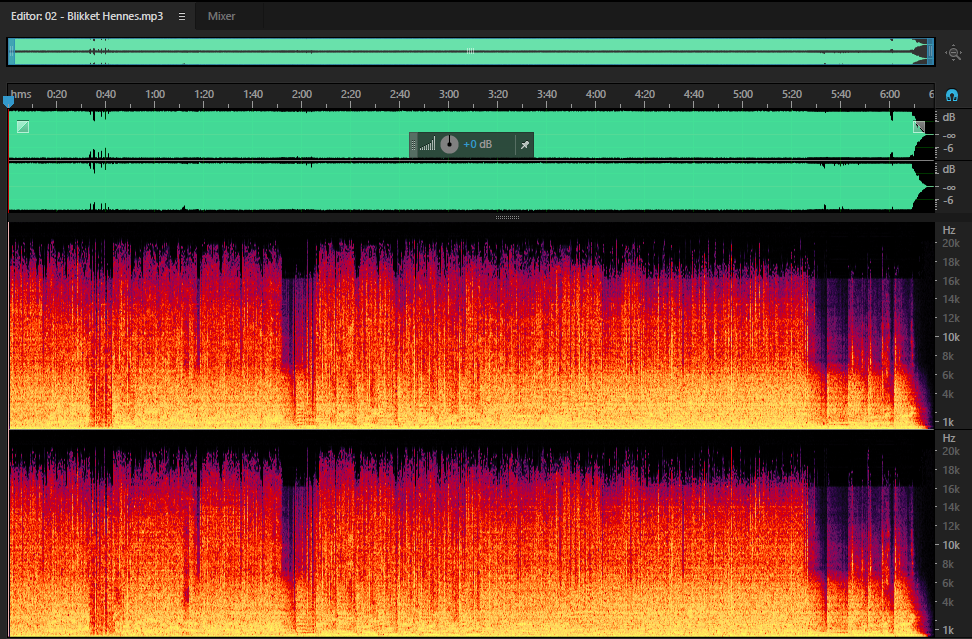Switch to the Mixer tab
This screenshot has width=972, height=639.
click(221, 16)
